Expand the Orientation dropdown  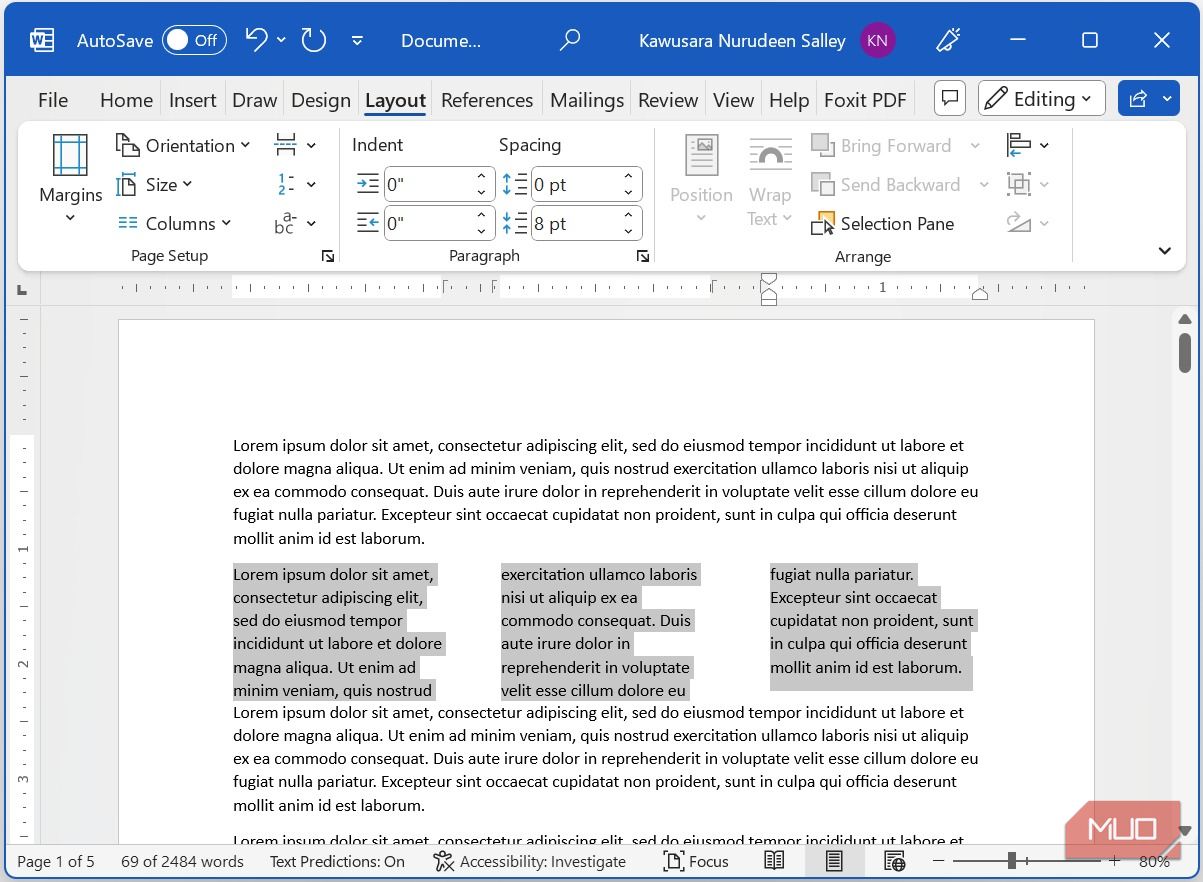point(183,145)
